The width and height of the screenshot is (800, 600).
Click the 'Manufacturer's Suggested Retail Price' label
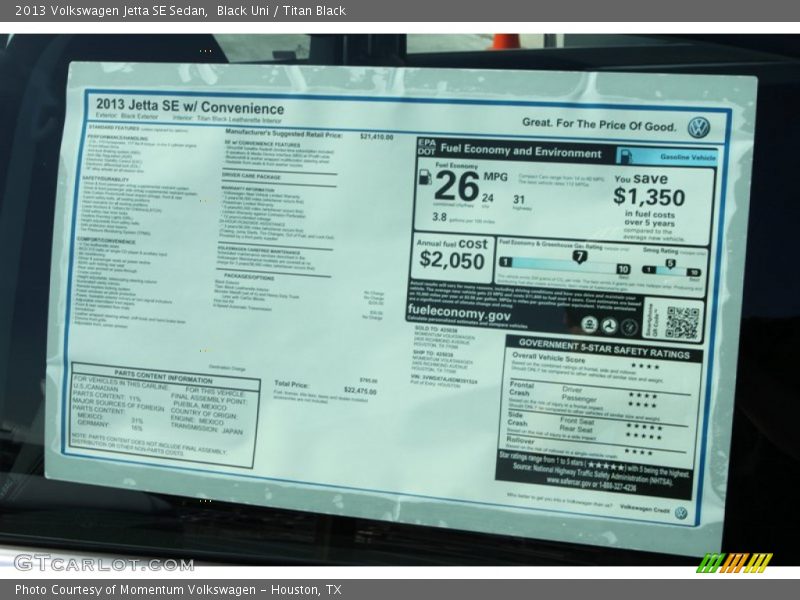(284, 133)
